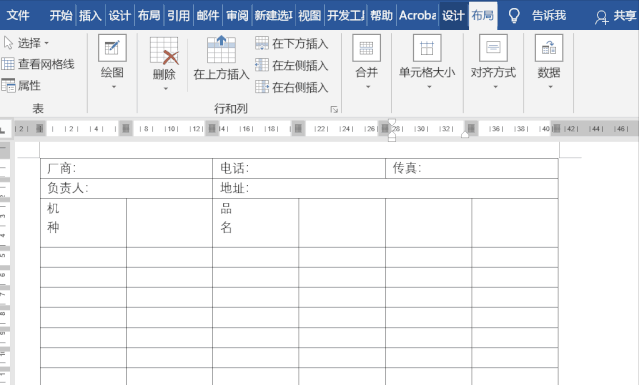The height and width of the screenshot is (385, 639).
Task: Click the 机种 table cell
Action: pyautogui.click(x=83, y=223)
